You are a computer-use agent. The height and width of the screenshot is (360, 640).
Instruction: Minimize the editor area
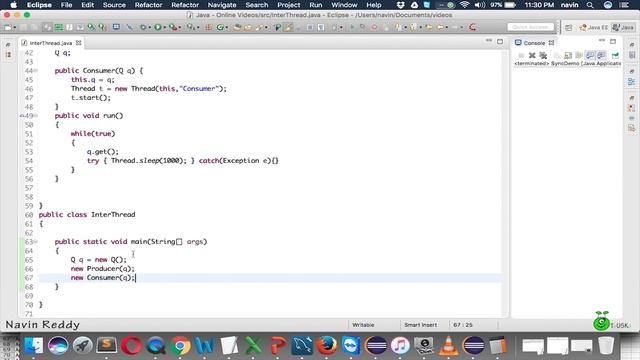[489, 41]
